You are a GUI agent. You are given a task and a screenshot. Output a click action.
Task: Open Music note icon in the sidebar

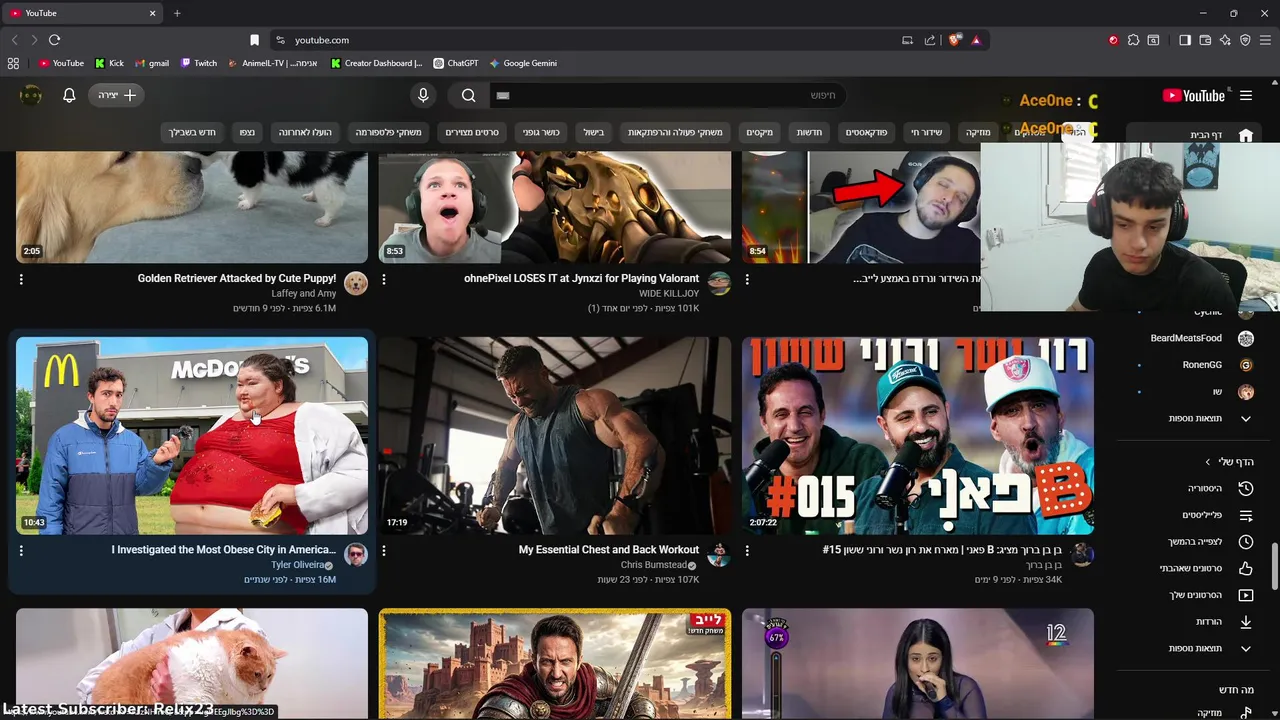(x=1246, y=712)
